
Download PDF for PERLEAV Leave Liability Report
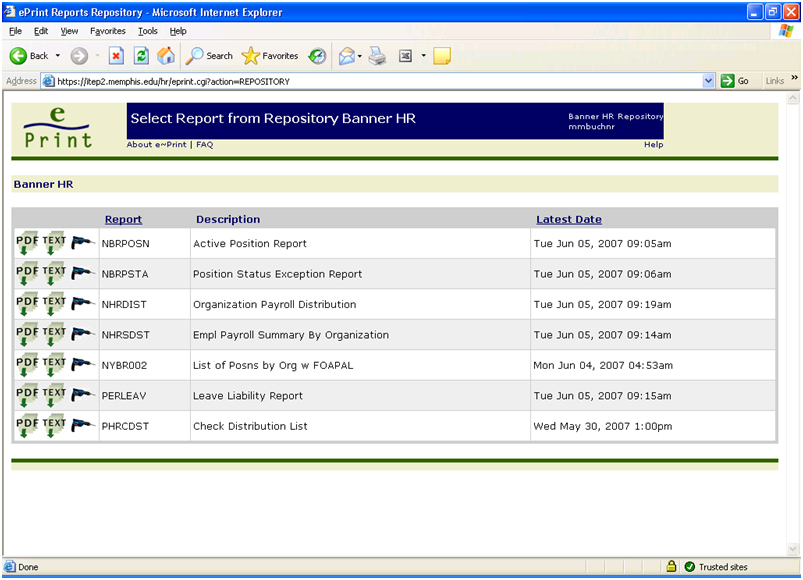[27, 395]
